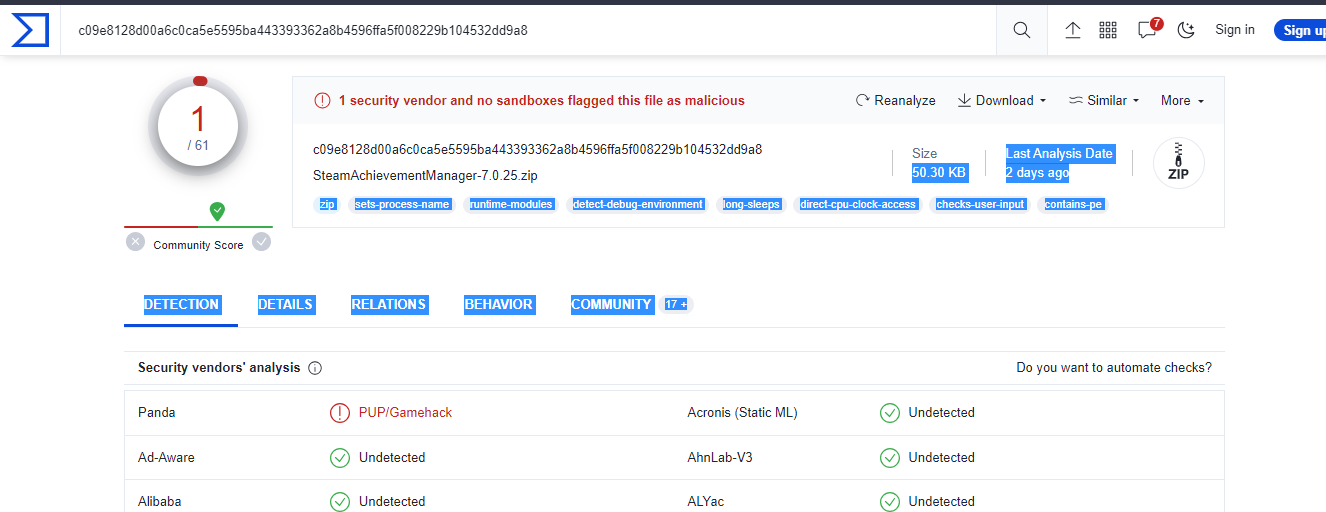The width and height of the screenshot is (1326, 512).
Task: Select the sets-process-name tag
Action: 403,204
